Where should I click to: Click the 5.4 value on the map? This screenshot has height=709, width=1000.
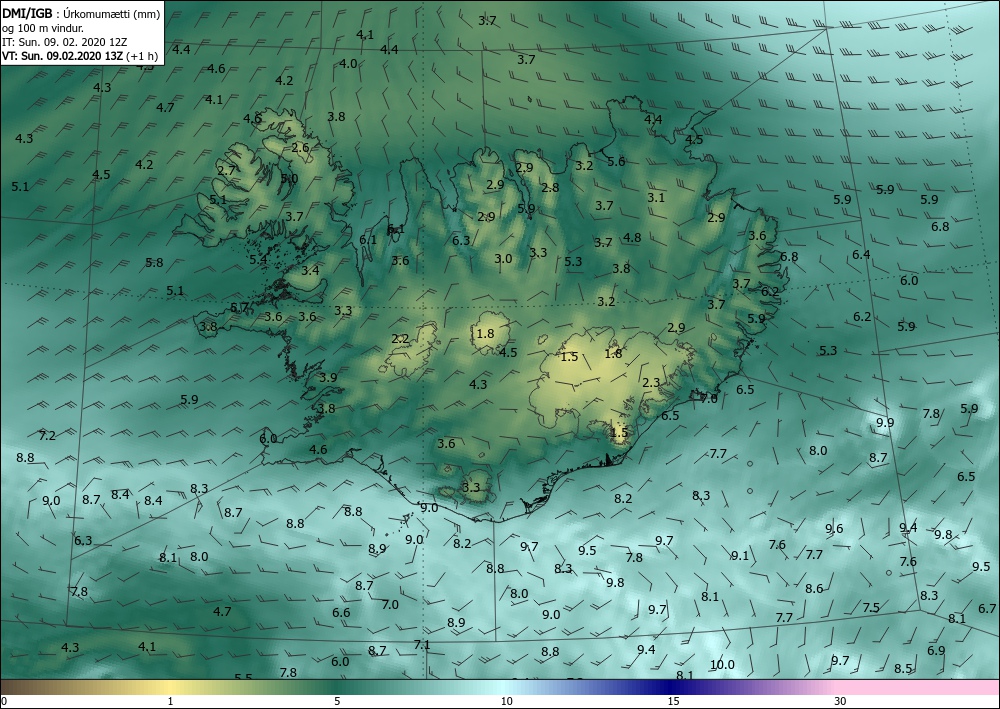pyautogui.click(x=258, y=259)
